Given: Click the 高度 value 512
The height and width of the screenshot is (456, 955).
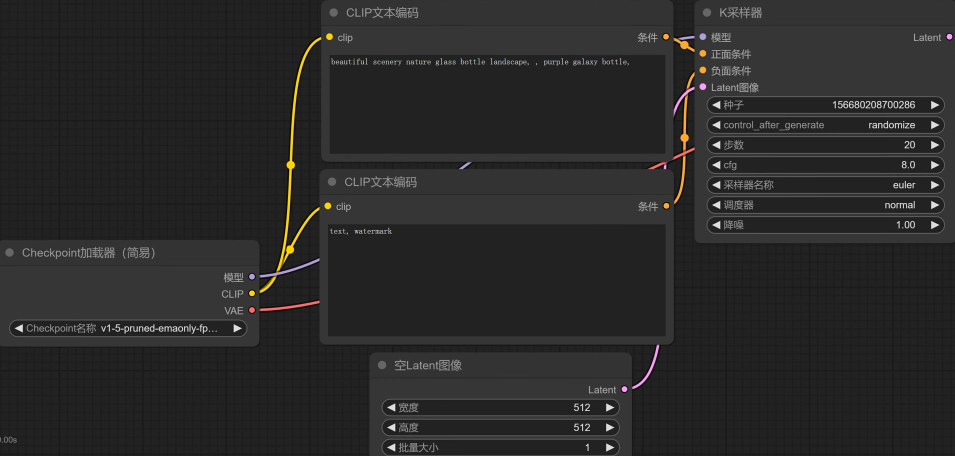Looking at the screenshot, I should click(x=582, y=427).
